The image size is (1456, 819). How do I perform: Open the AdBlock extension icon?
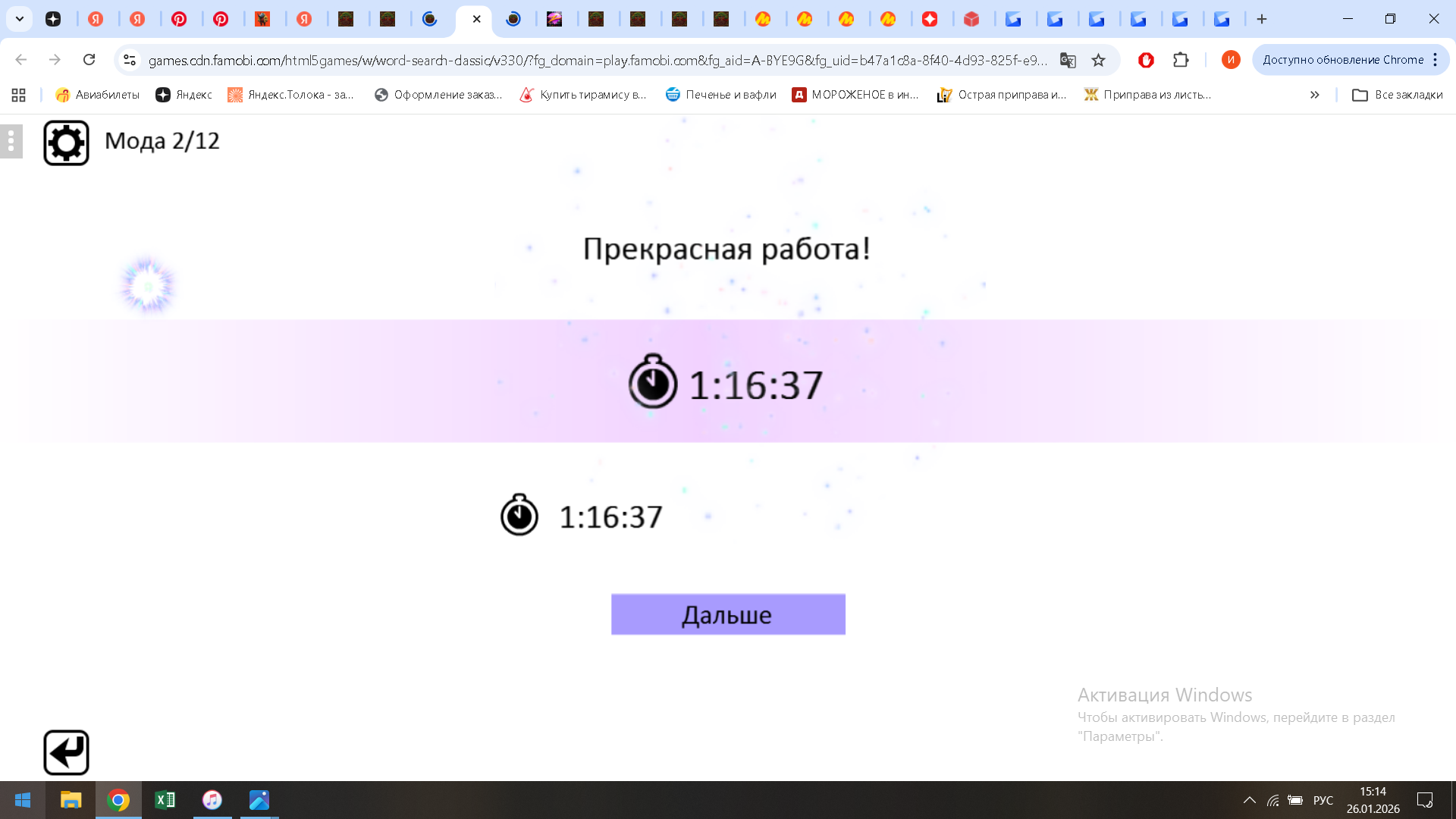[x=1146, y=60]
